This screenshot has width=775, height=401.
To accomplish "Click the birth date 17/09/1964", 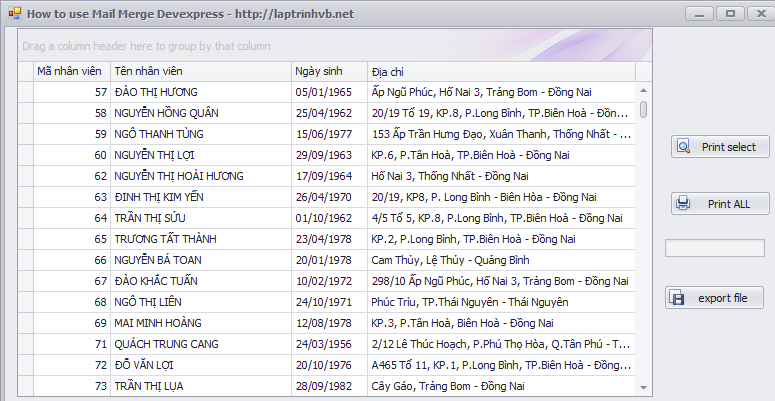I will pos(330,176).
